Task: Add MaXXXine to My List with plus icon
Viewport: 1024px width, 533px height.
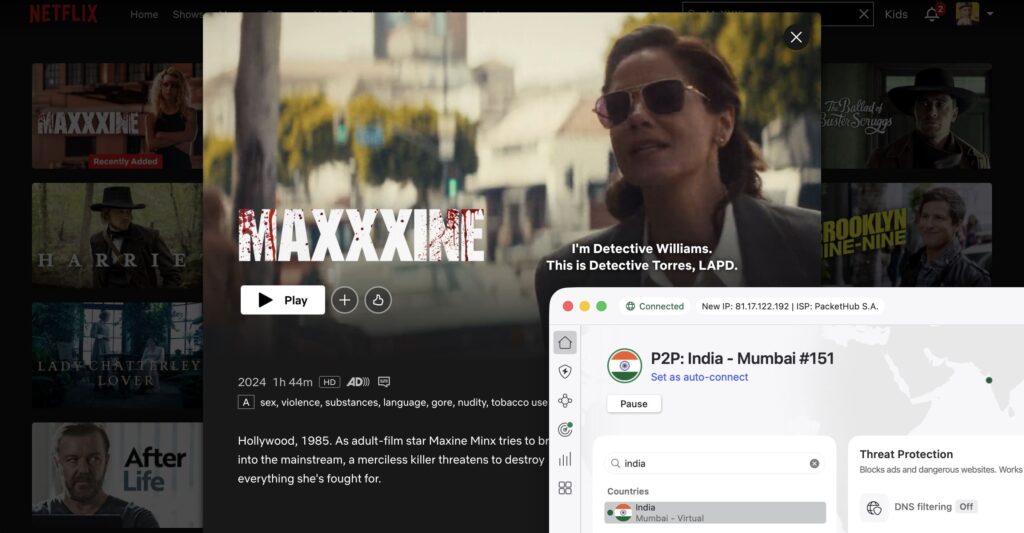Action: click(x=344, y=300)
